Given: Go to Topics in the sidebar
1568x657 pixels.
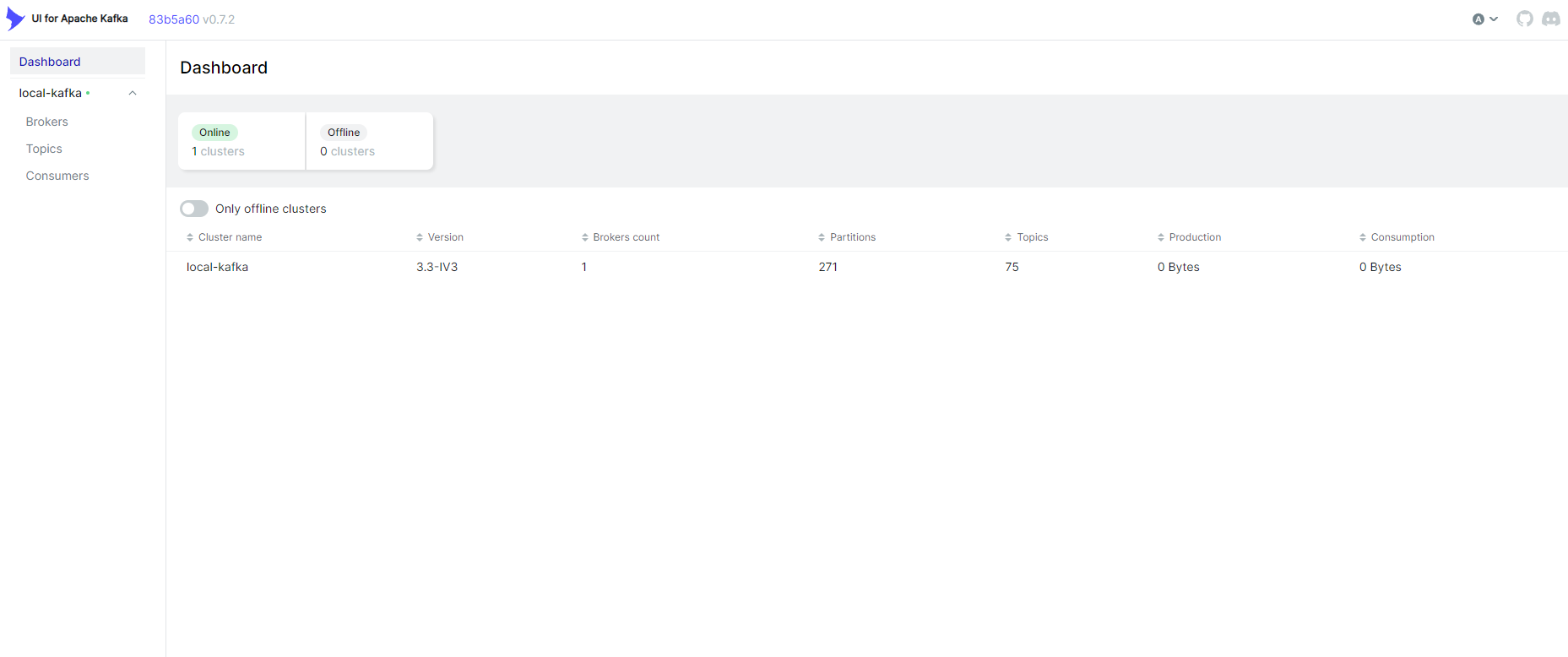Looking at the screenshot, I should pos(44,149).
